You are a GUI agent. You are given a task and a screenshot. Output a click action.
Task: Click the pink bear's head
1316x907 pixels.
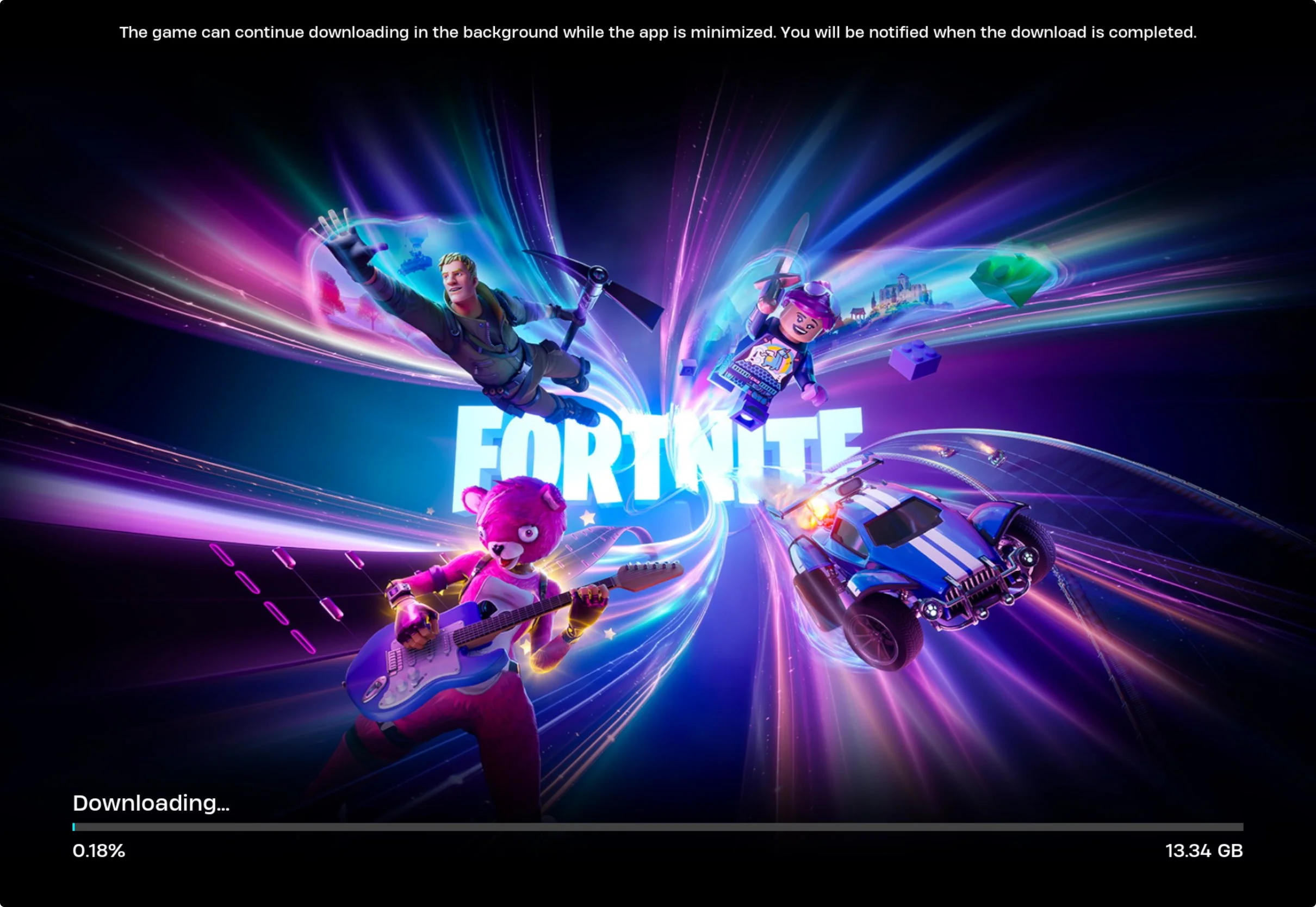point(520,520)
